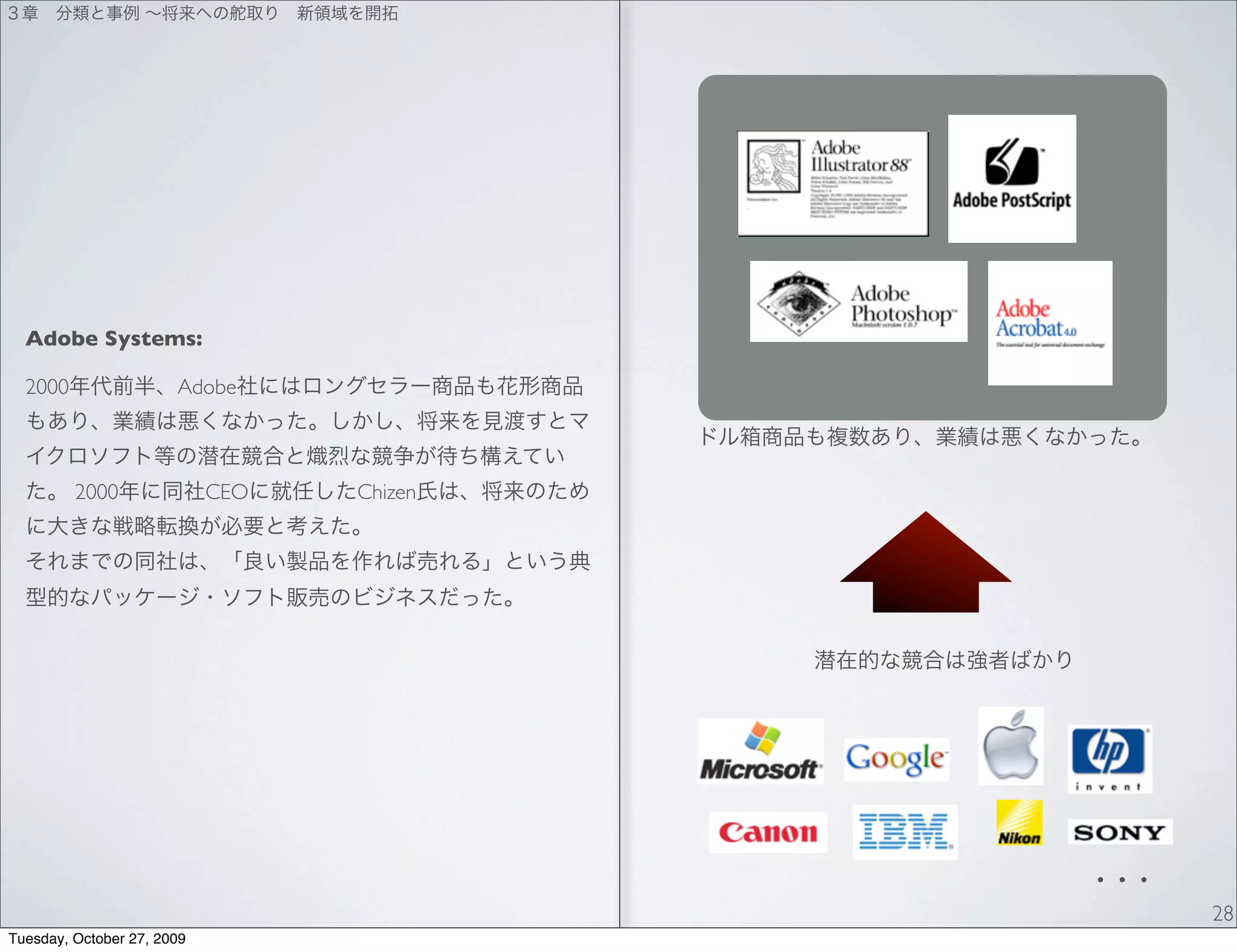The width and height of the screenshot is (1237, 952).
Task: Click the yellow Nikon logo
Action: 1019,823
